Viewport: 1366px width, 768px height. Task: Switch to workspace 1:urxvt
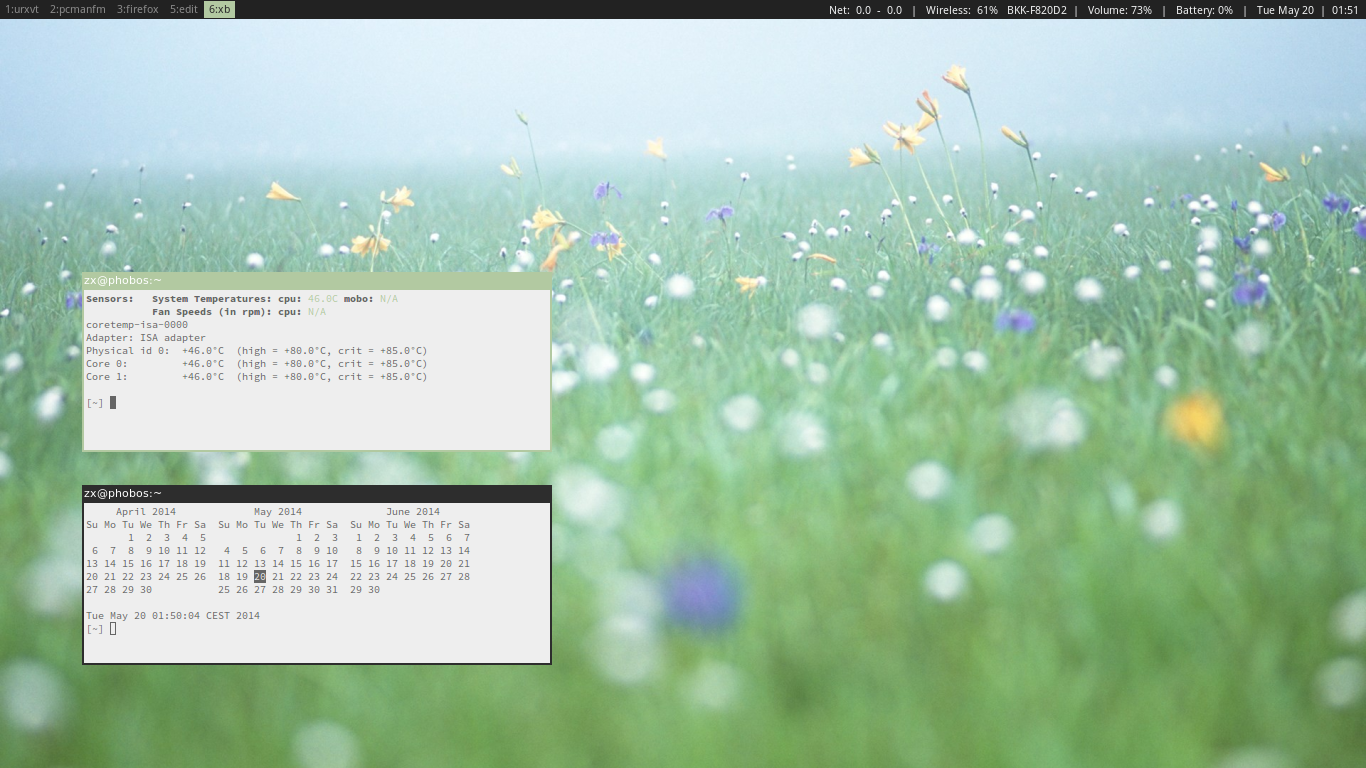point(22,9)
